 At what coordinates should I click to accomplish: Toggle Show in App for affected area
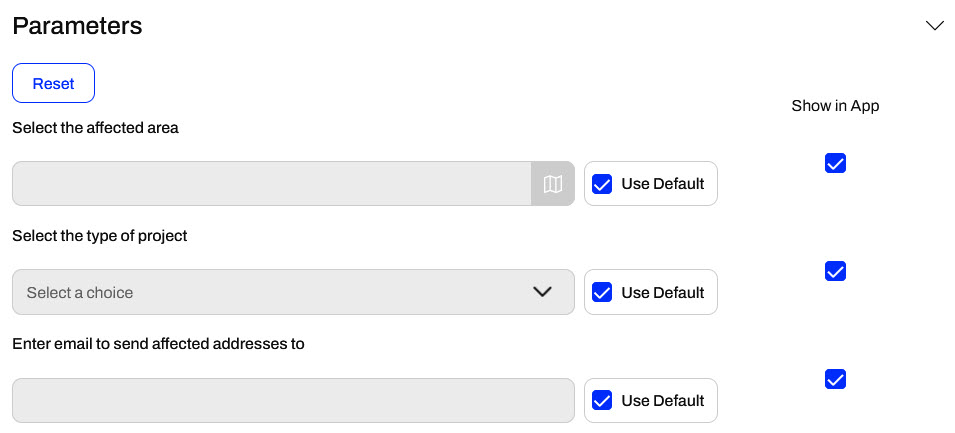(x=836, y=163)
